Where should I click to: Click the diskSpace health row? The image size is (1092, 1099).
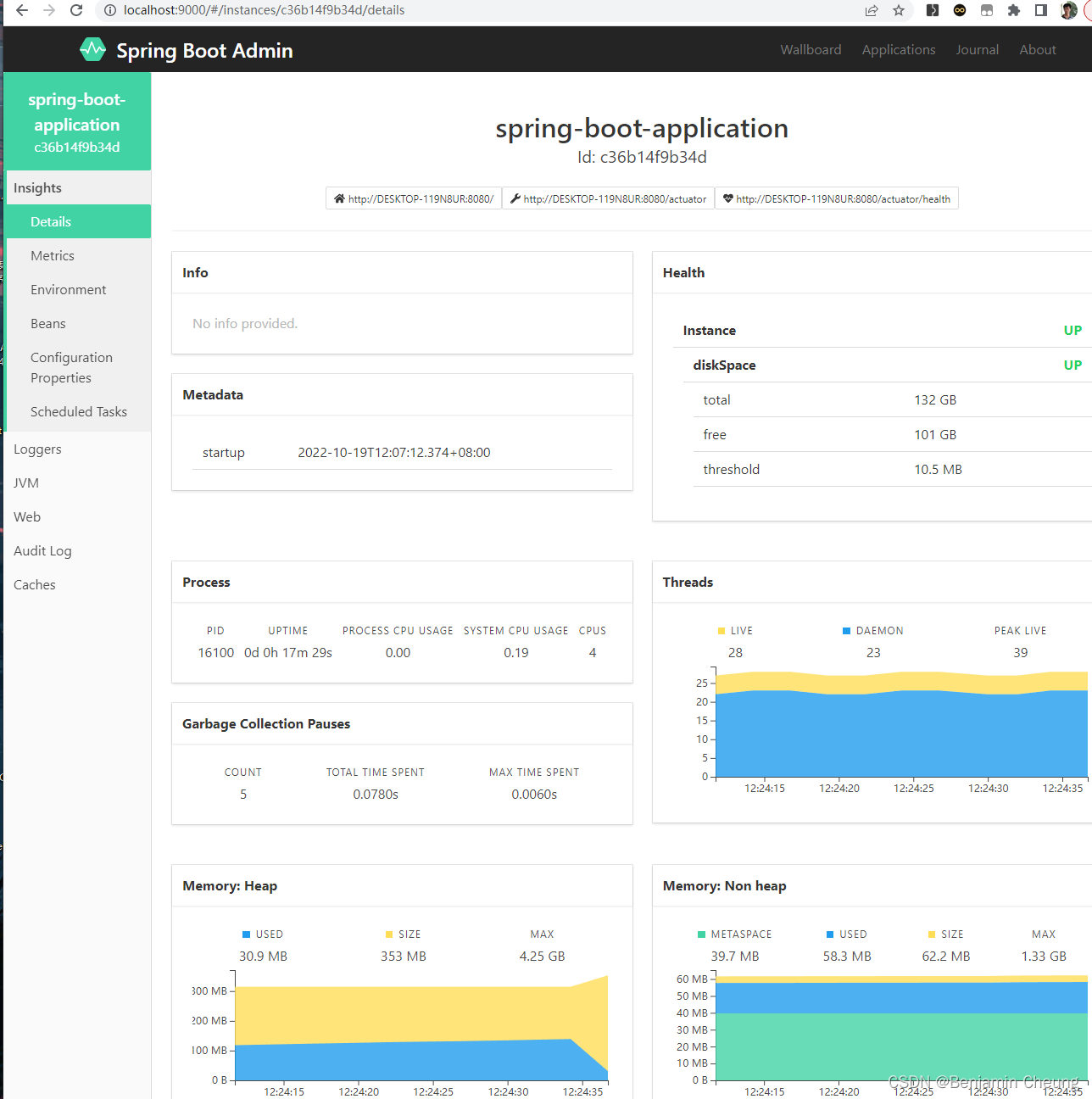888,365
